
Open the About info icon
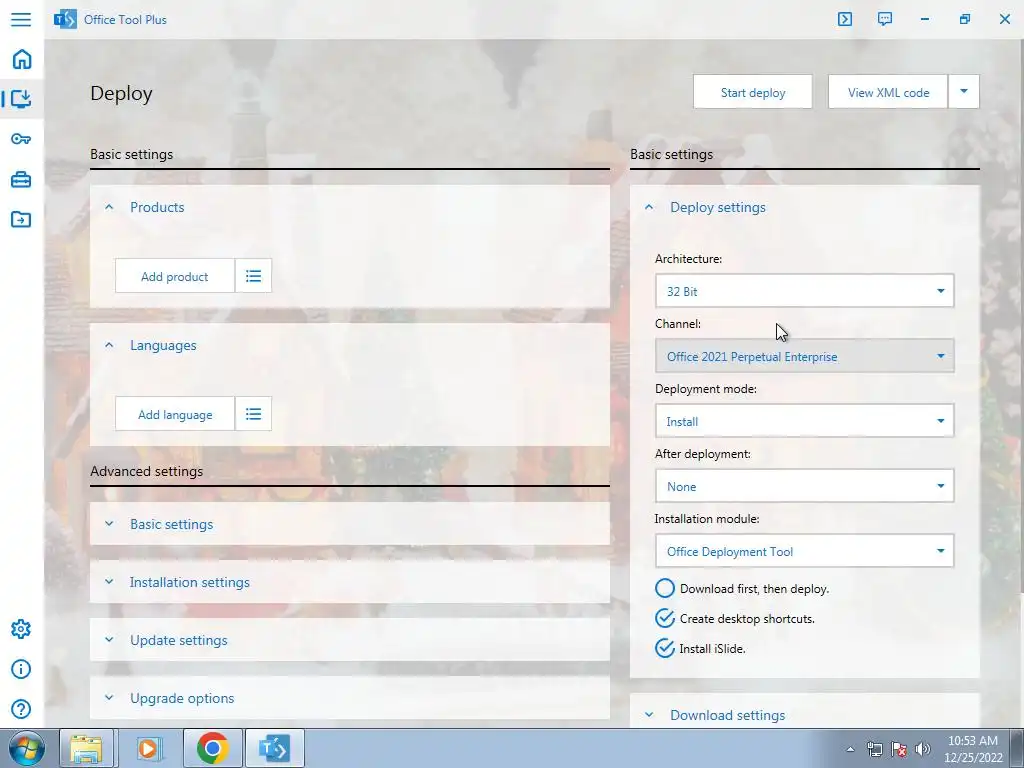pos(21,669)
